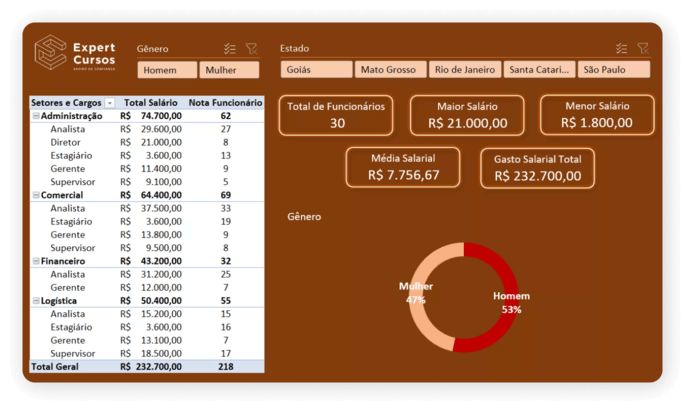Enable multi-select in the Gênero slicer
Screen dimensions: 690x410
coord(231,48)
